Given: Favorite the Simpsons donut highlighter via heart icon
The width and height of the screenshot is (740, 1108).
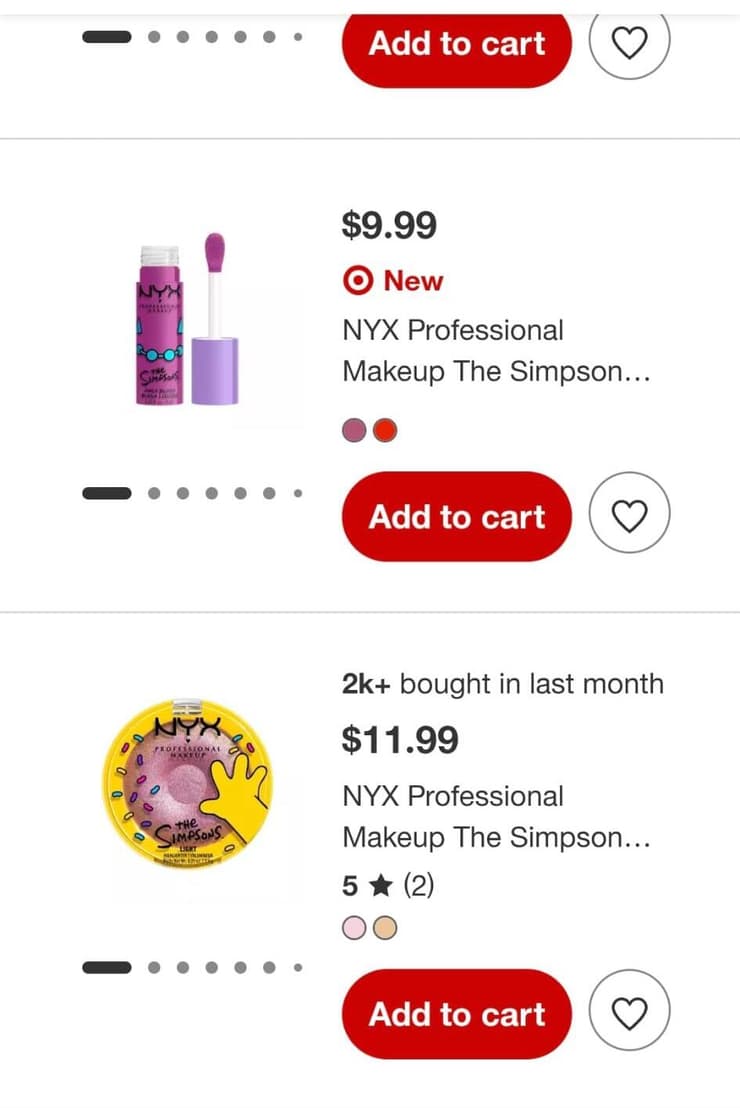Looking at the screenshot, I should coord(629,1012).
